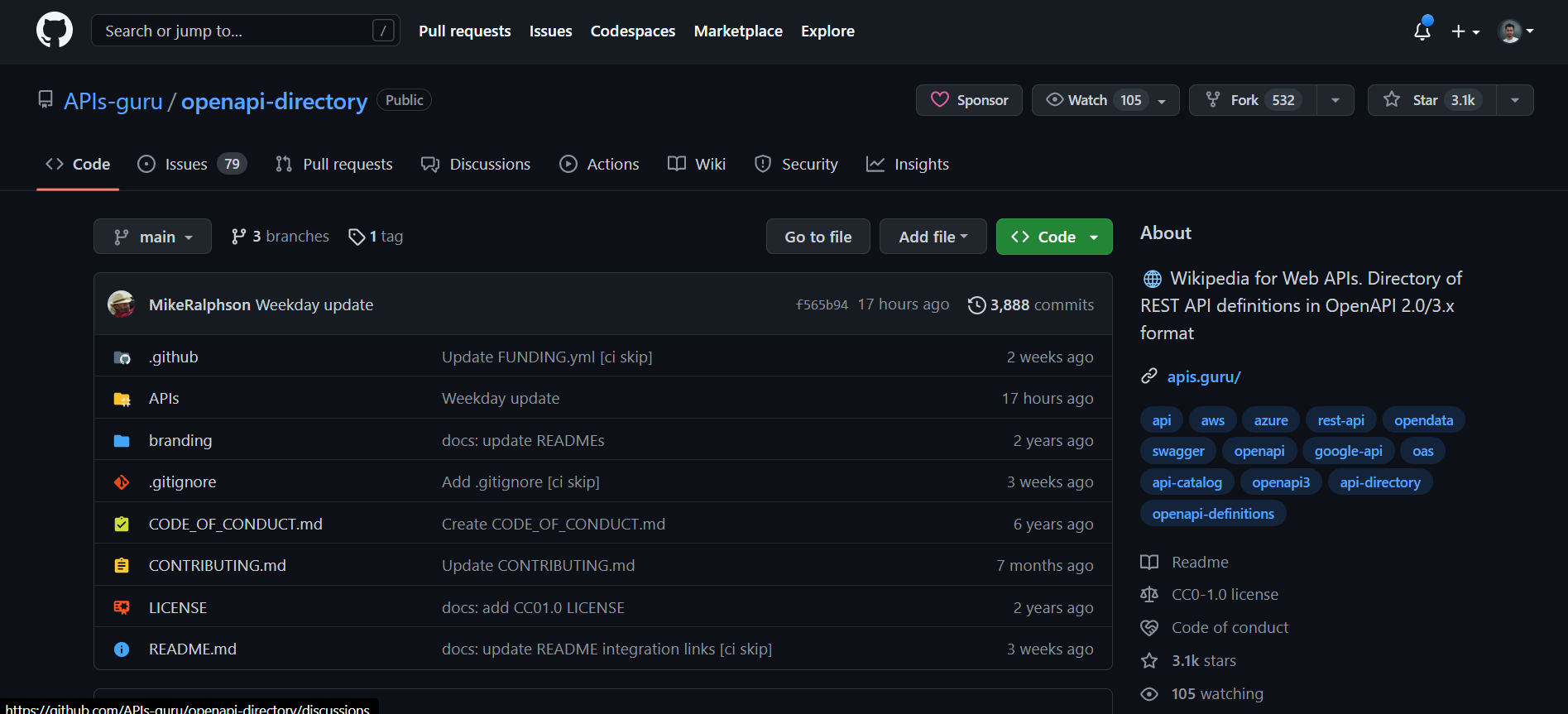The height and width of the screenshot is (714, 1568).
Task: Click the .github folder icon
Action: pos(122,357)
